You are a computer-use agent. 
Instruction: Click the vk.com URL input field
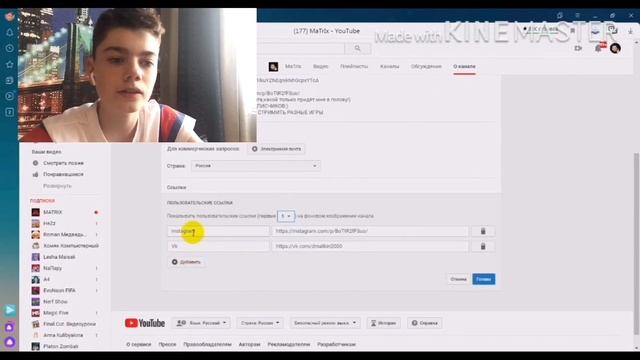pyautogui.click(x=370, y=246)
